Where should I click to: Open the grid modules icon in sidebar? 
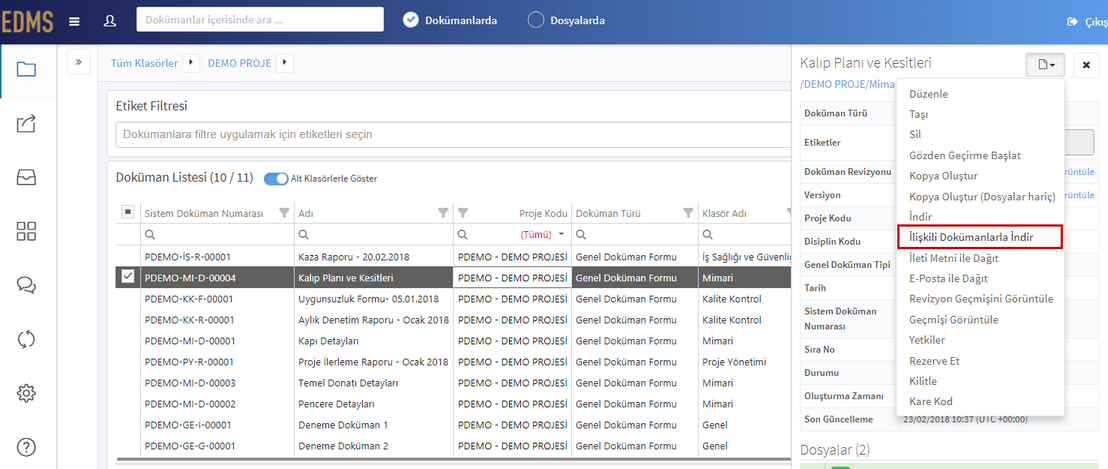pos(26,231)
